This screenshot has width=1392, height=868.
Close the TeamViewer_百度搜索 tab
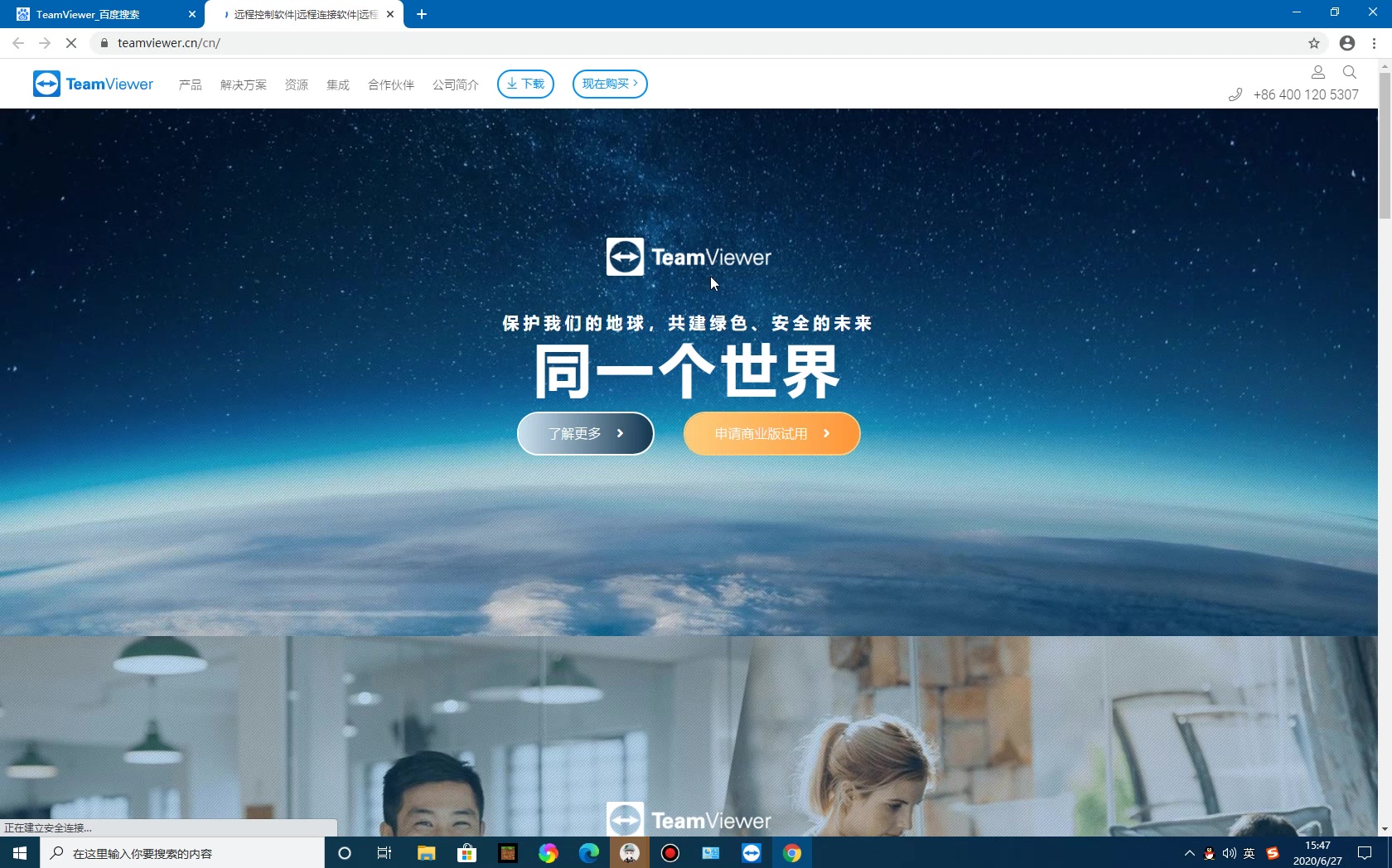tap(192, 14)
